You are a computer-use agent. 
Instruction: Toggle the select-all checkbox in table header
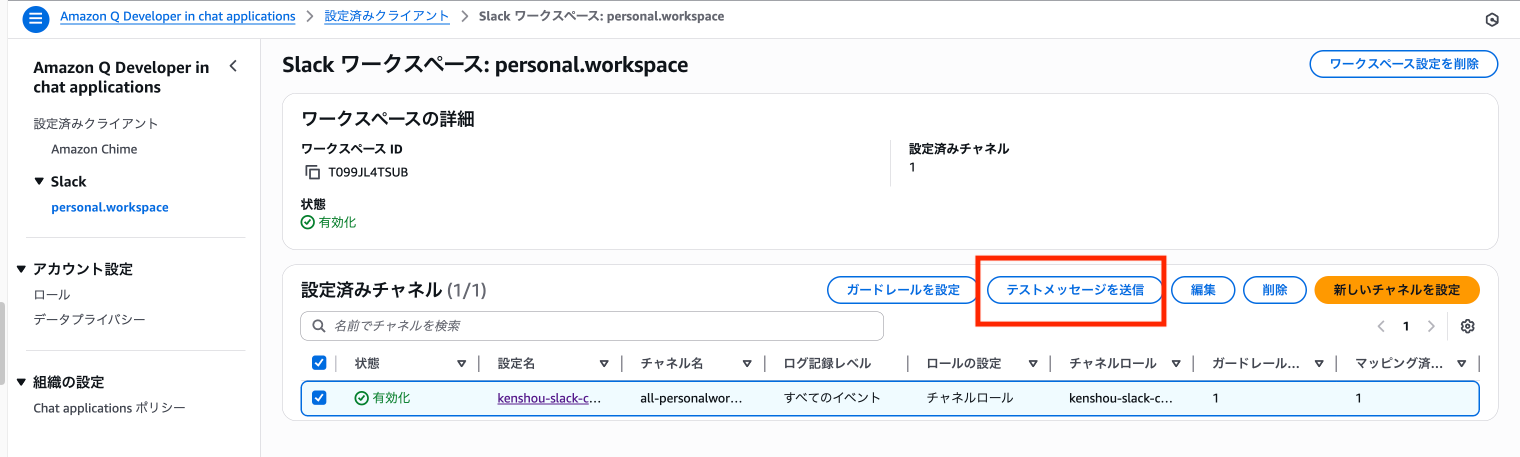coord(319,363)
